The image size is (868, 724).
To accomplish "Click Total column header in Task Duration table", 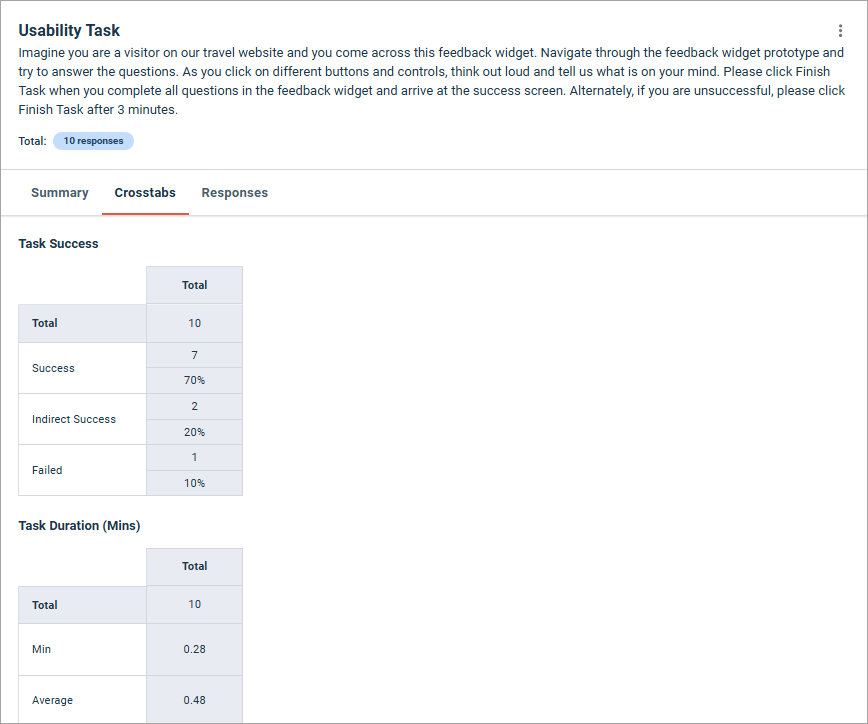I will click(x=194, y=566).
